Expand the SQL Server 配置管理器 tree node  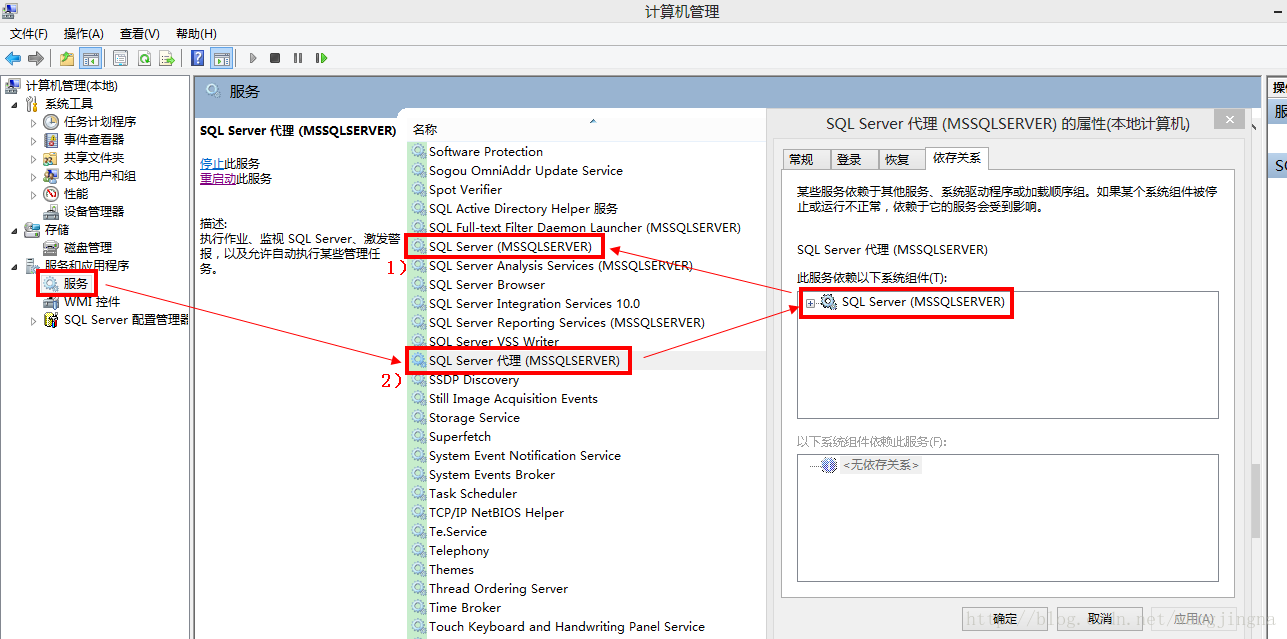[x=33, y=320]
